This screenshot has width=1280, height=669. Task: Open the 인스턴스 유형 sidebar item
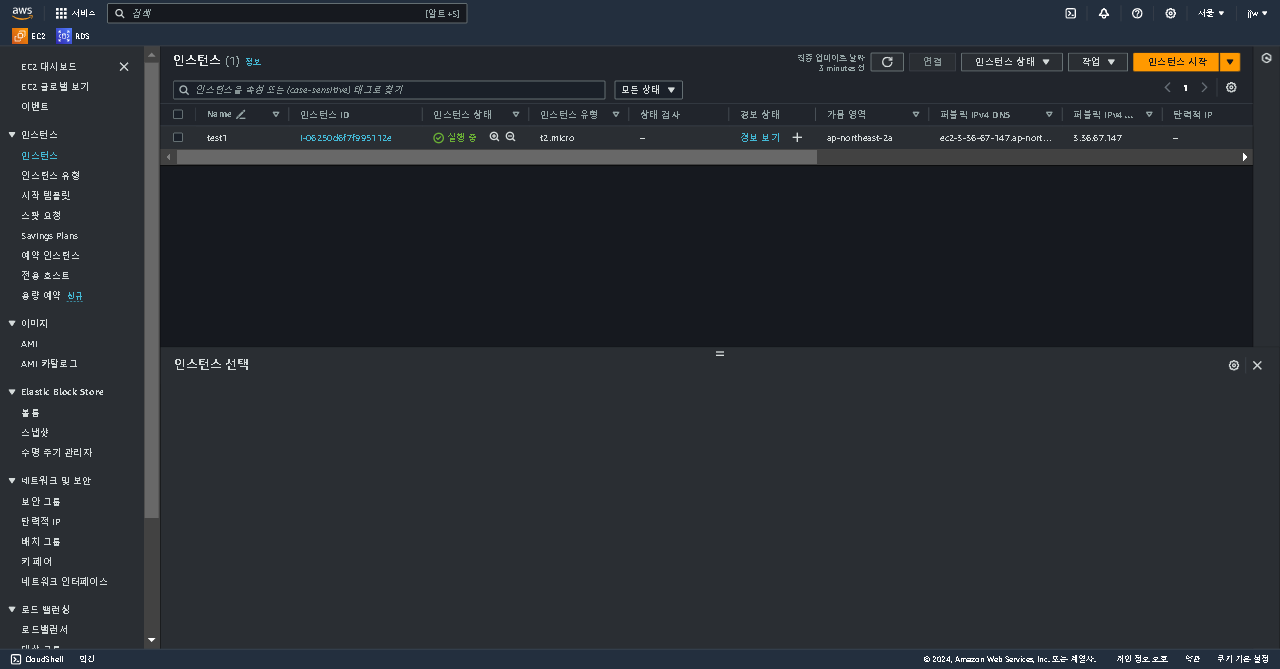tap(50, 176)
